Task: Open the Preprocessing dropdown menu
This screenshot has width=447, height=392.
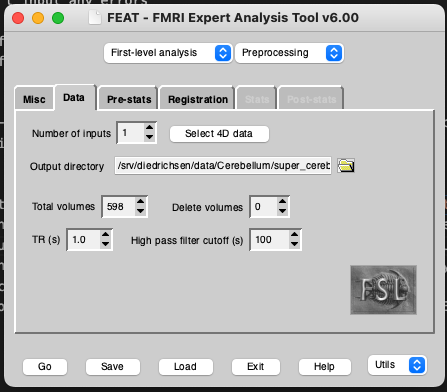Action: point(289,53)
